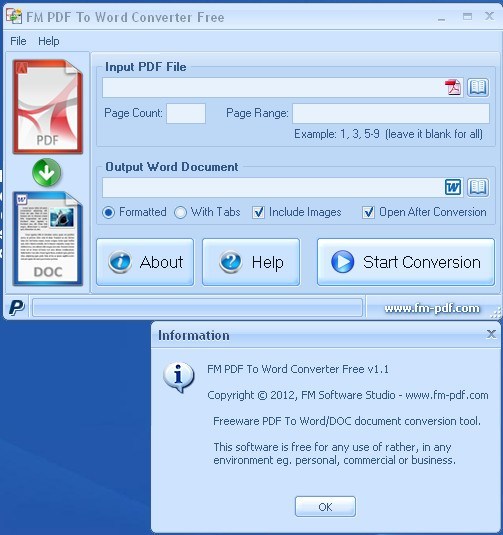Screen dimensions: 503x535
Task: Browse for input PDF with book icon
Action: pyautogui.click(x=478, y=87)
